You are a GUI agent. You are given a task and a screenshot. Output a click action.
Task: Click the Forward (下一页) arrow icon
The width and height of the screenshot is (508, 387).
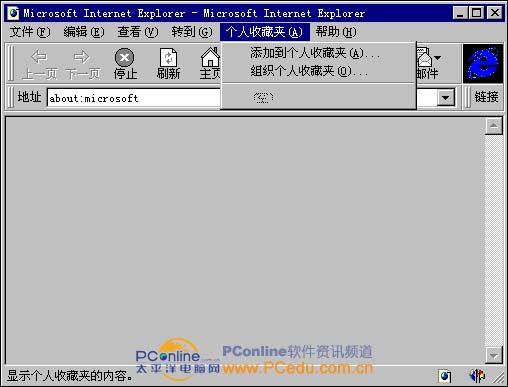point(82,57)
